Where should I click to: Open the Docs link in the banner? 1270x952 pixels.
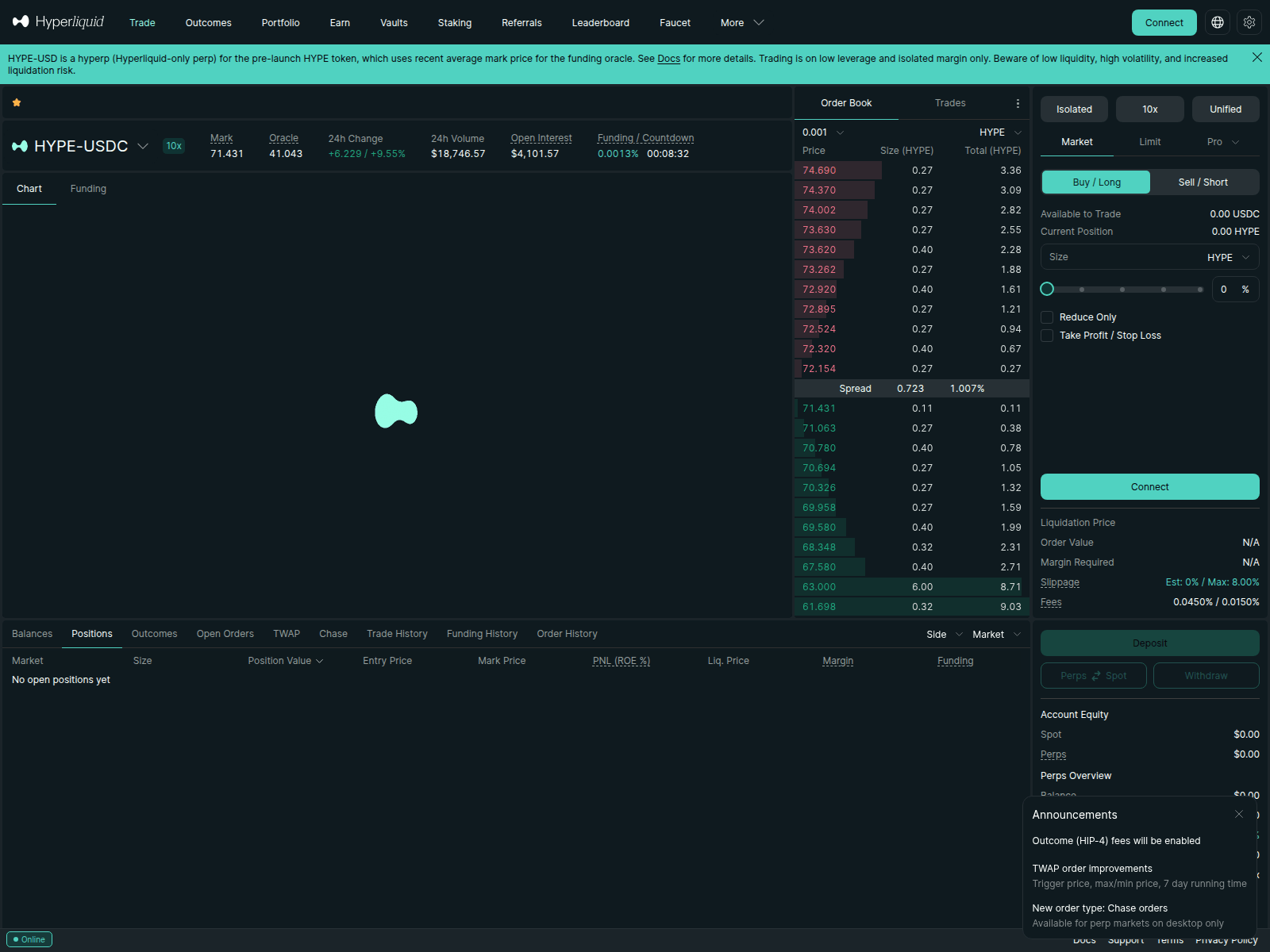coord(668,59)
